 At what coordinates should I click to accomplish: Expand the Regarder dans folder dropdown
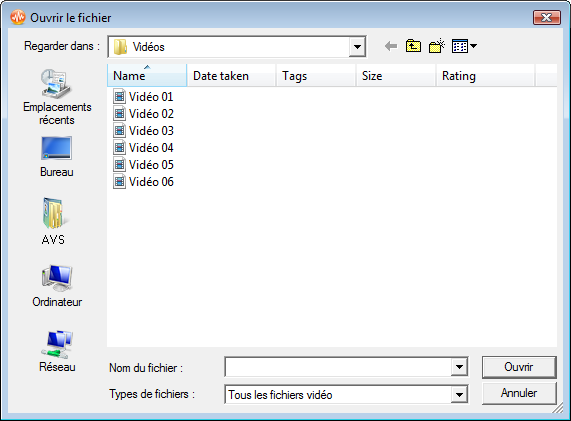click(x=357, y=47)
